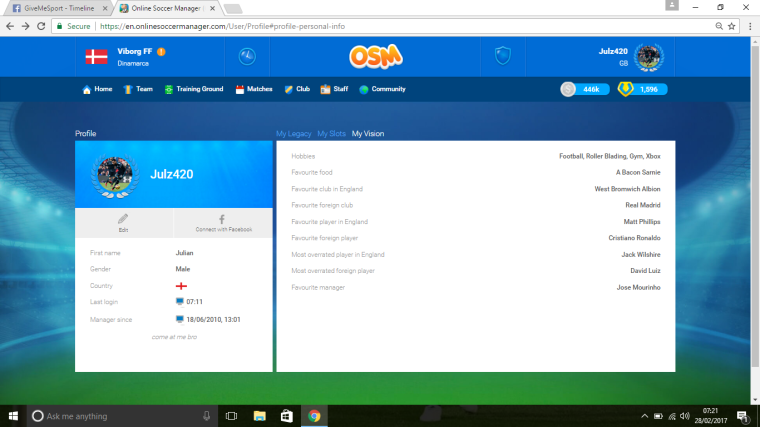Reload the page with the refresh icon

click(x=41, y=26)
